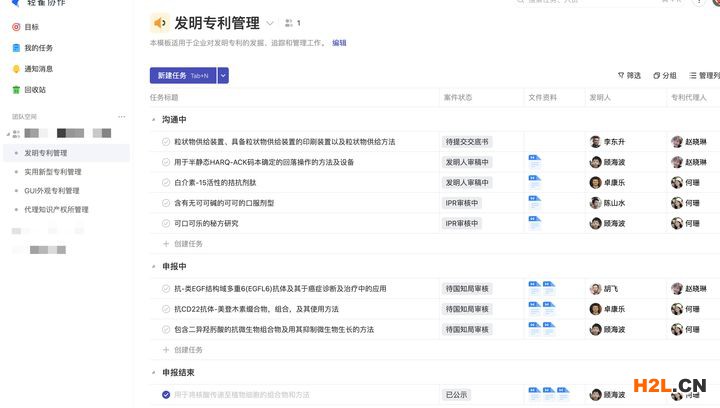Mark 抗-类EGF结构域 task complete
720x408 pixels.
pos(166,289)
